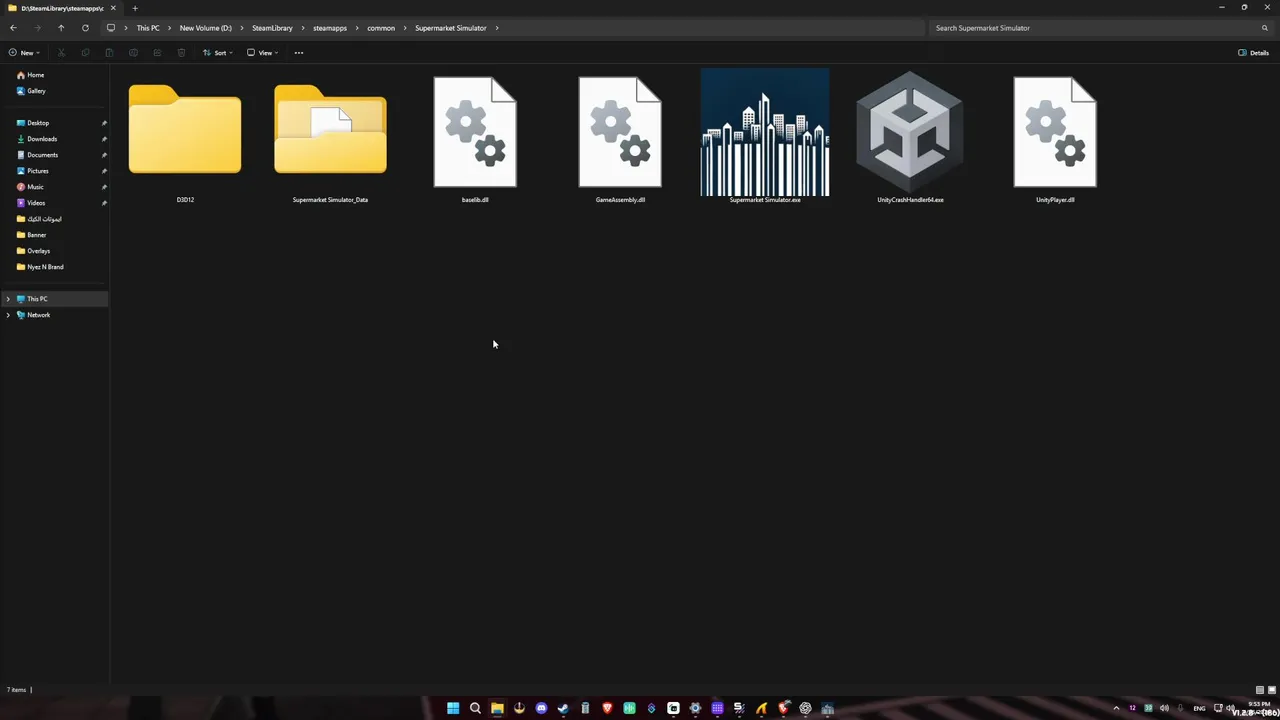
Task: Open the Sort options dropdown
Action: (x=217, y=53)
